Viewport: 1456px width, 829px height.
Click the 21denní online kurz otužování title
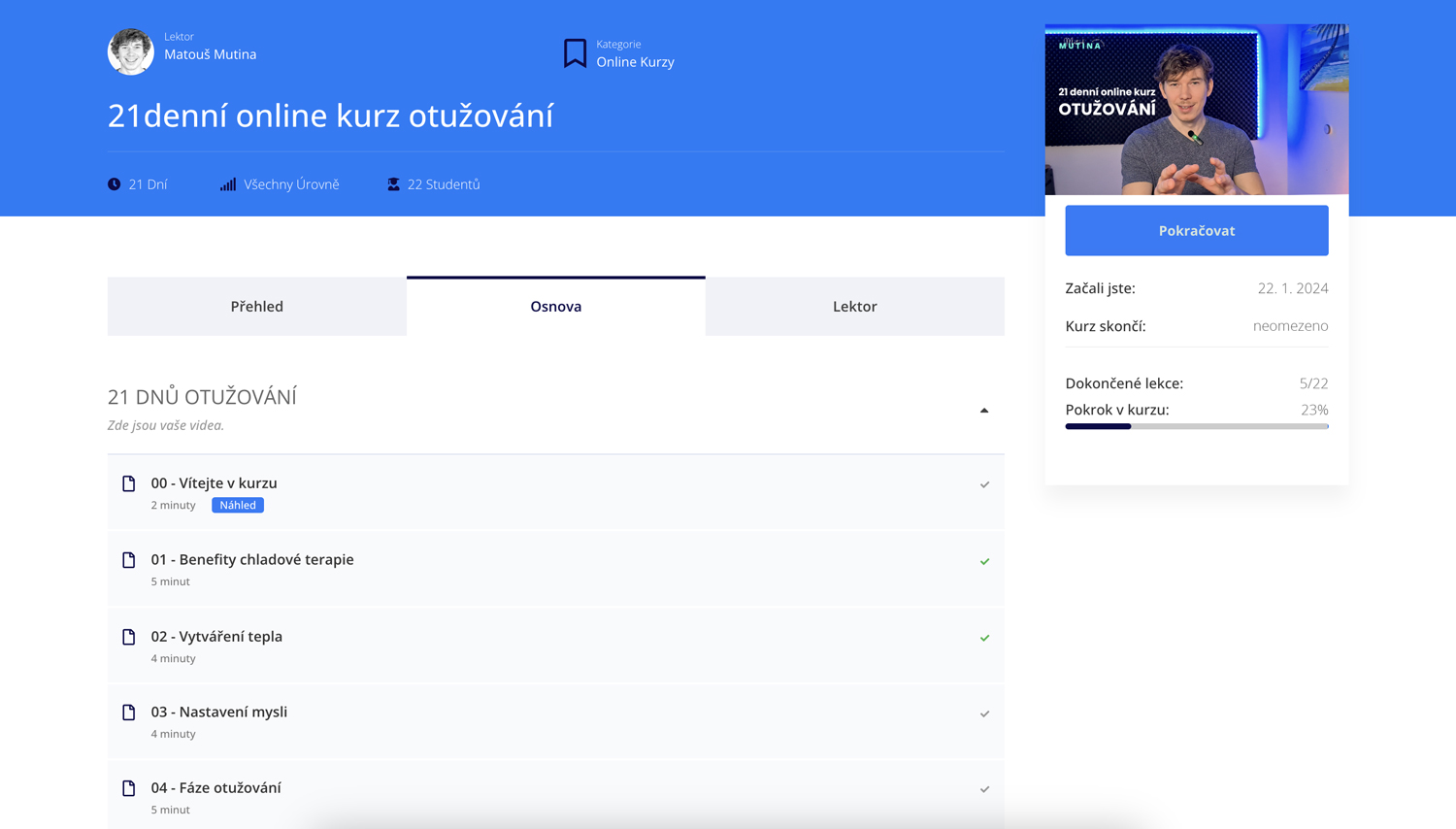pos(330,116)
